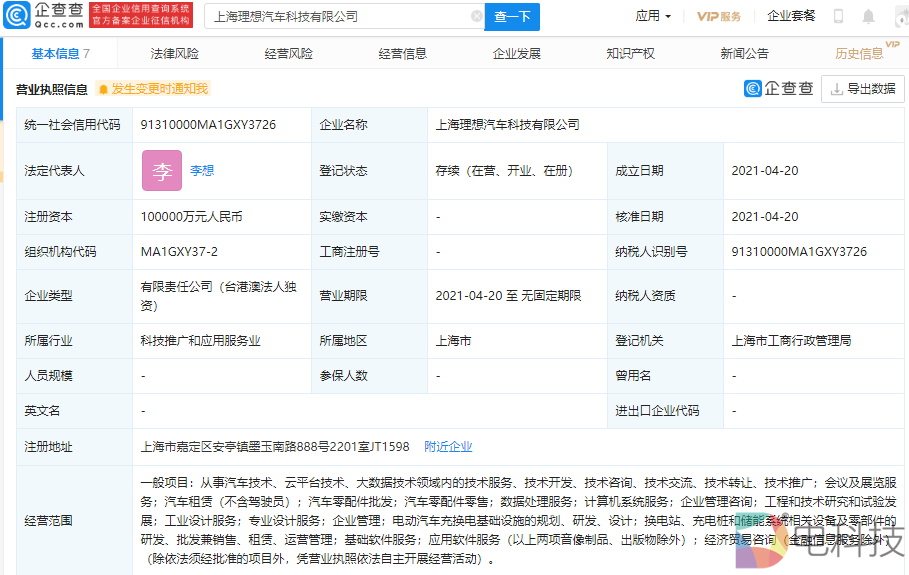Screen dimensions: 909x575
Task: Open legal representative 李想 link
Action: (x=202, y=170)
